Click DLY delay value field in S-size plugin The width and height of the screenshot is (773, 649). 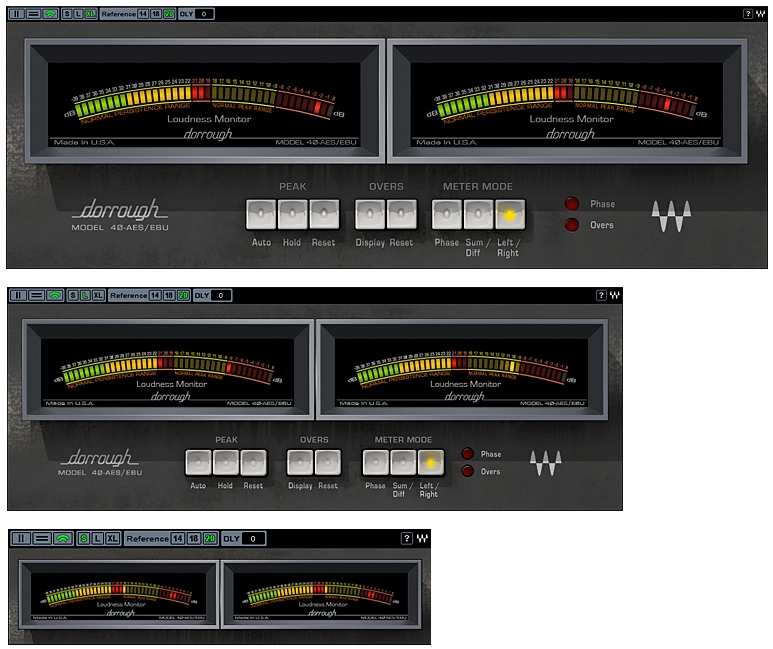[253, 539]
